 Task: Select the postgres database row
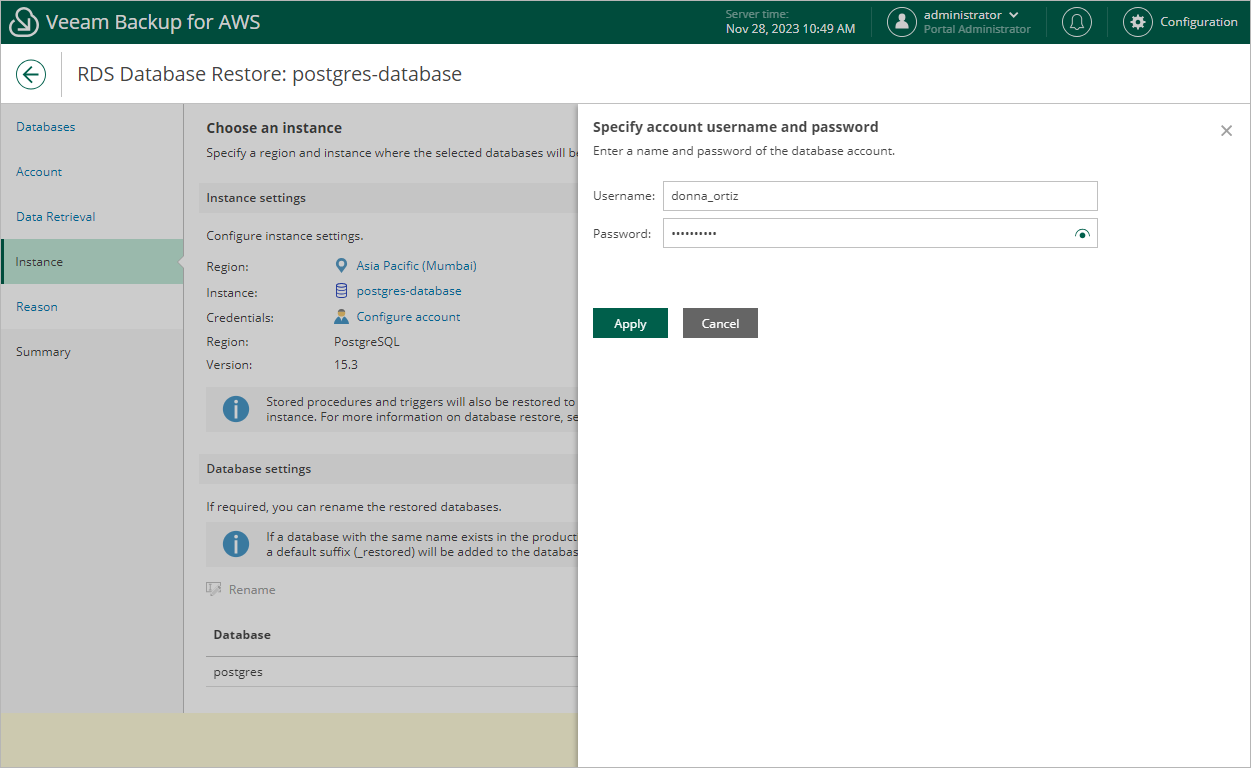391,672
